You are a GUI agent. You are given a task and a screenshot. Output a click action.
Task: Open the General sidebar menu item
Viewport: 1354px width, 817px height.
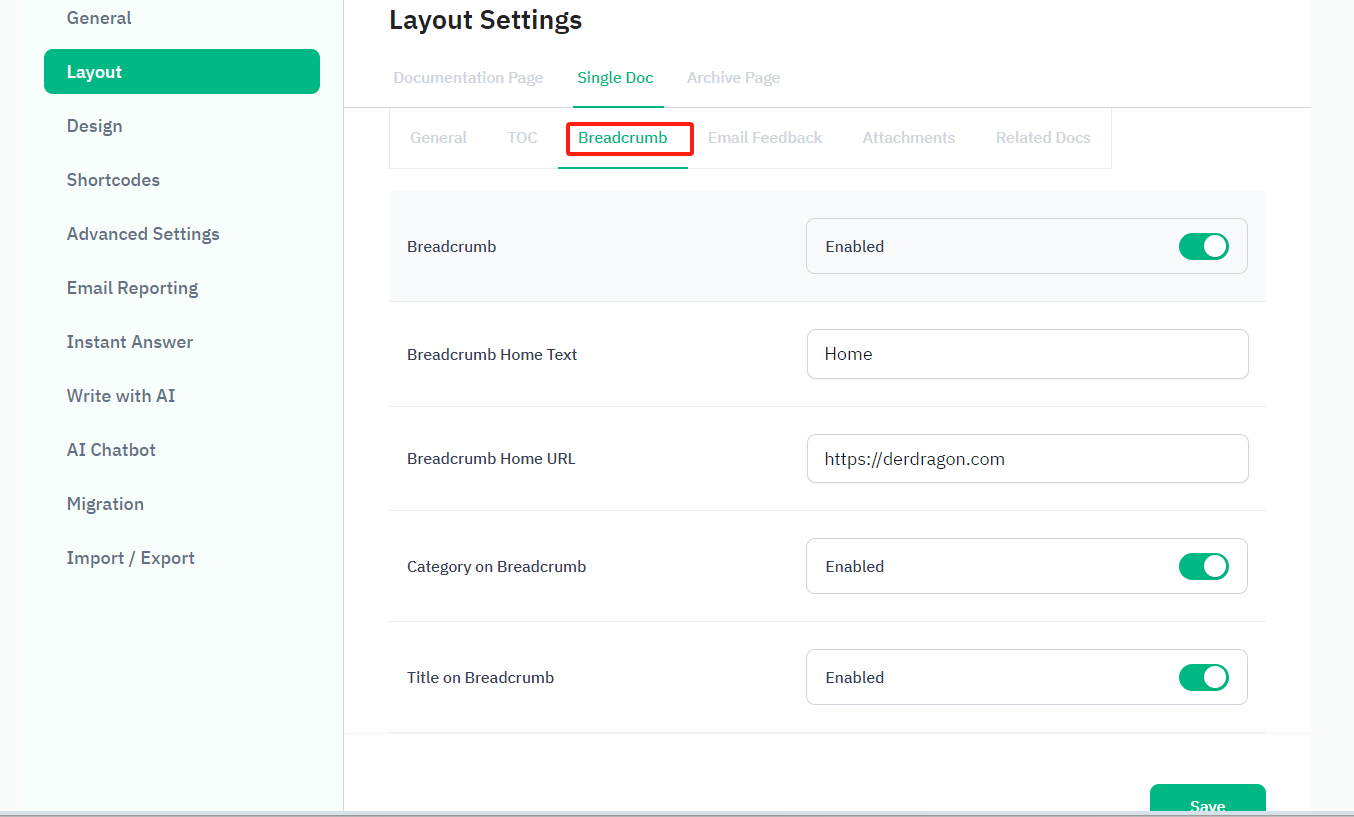99,18
